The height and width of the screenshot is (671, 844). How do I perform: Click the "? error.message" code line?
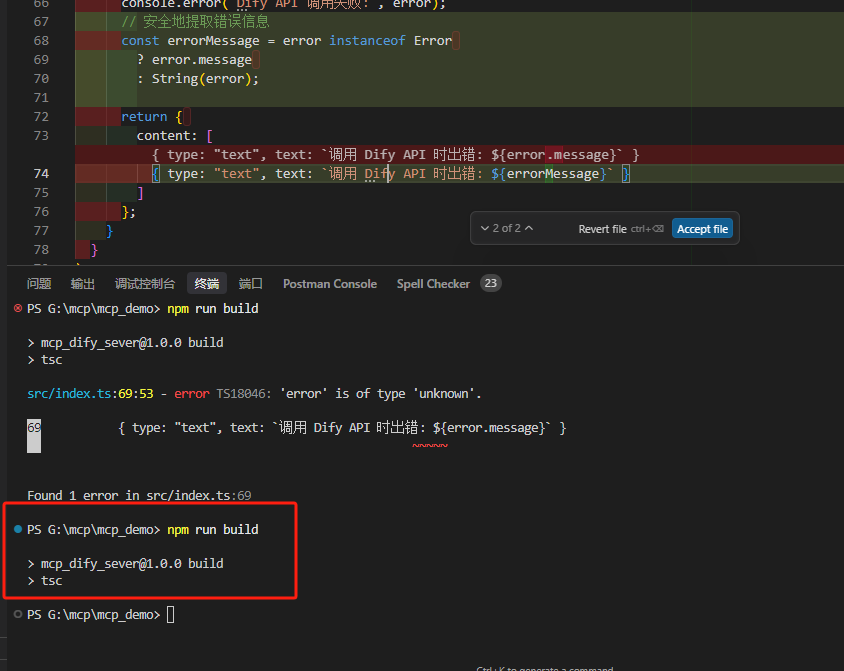click(x=194, y=59)
